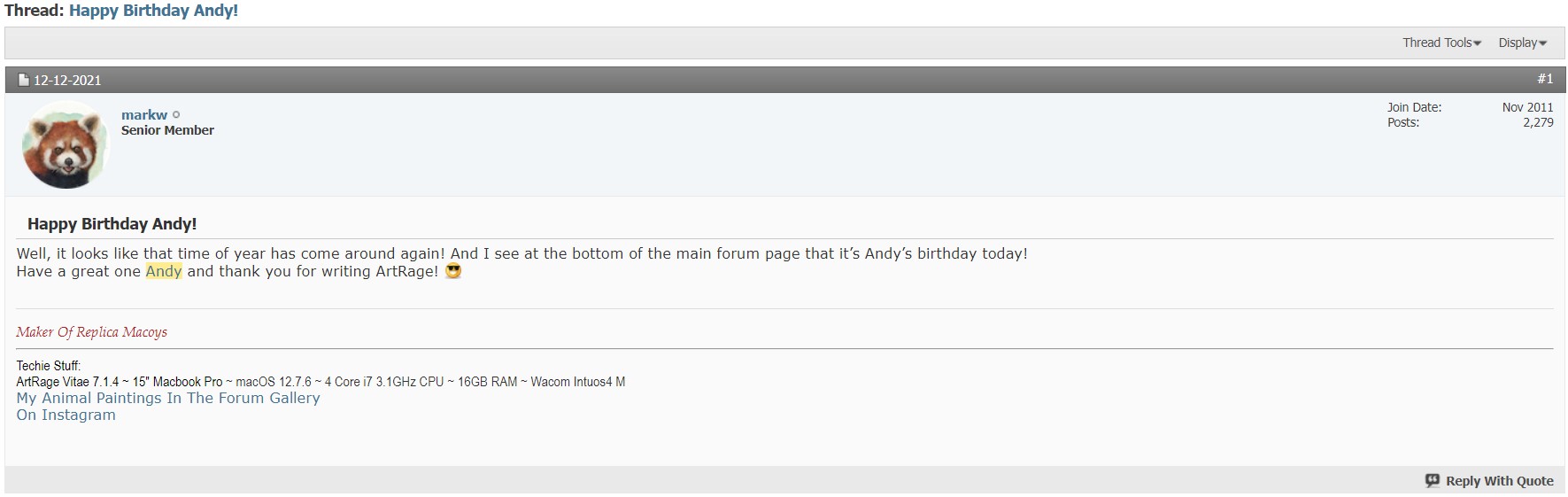Viewport: 1568px width, 497px height.
Task: Click the post document icon beside the date
Action: pyautogui.click(x=24, y=80)
